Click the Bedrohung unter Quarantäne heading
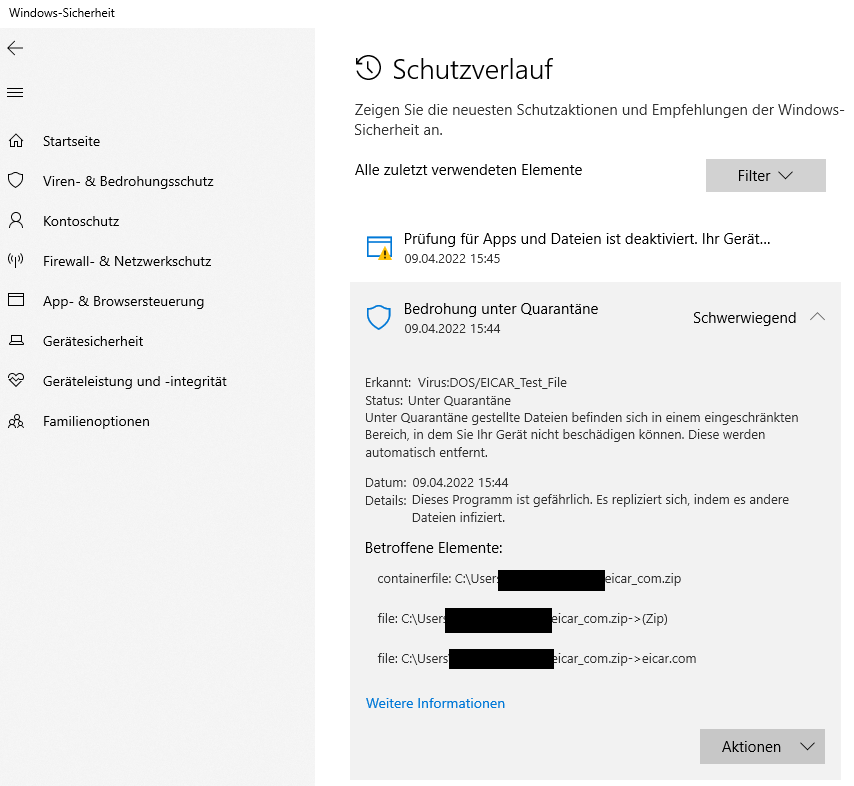 pos(500,309)
